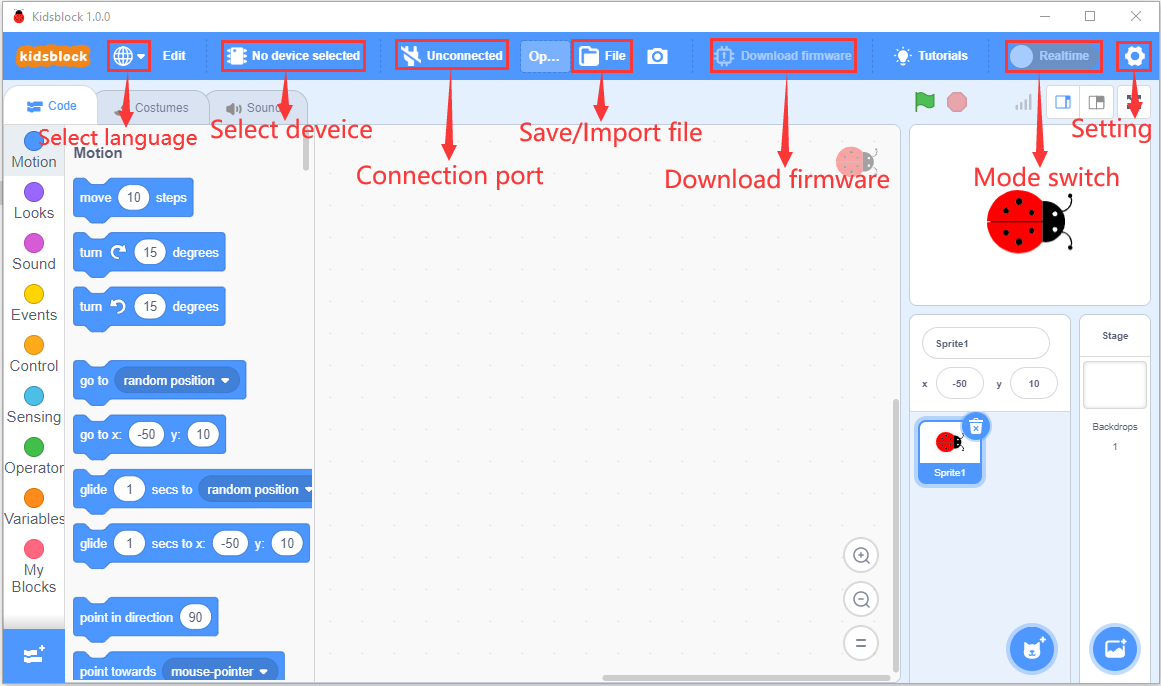Open the language globe dropdown
This screenshot has width=1161, height=686.
point(129,56)
